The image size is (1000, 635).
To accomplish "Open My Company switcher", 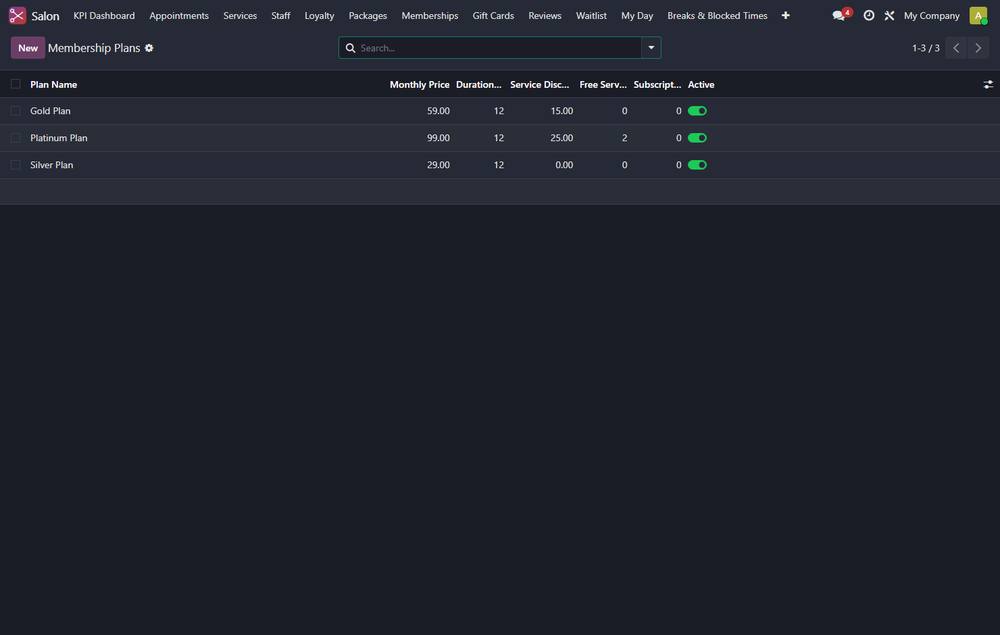I will tap(931, 15).
